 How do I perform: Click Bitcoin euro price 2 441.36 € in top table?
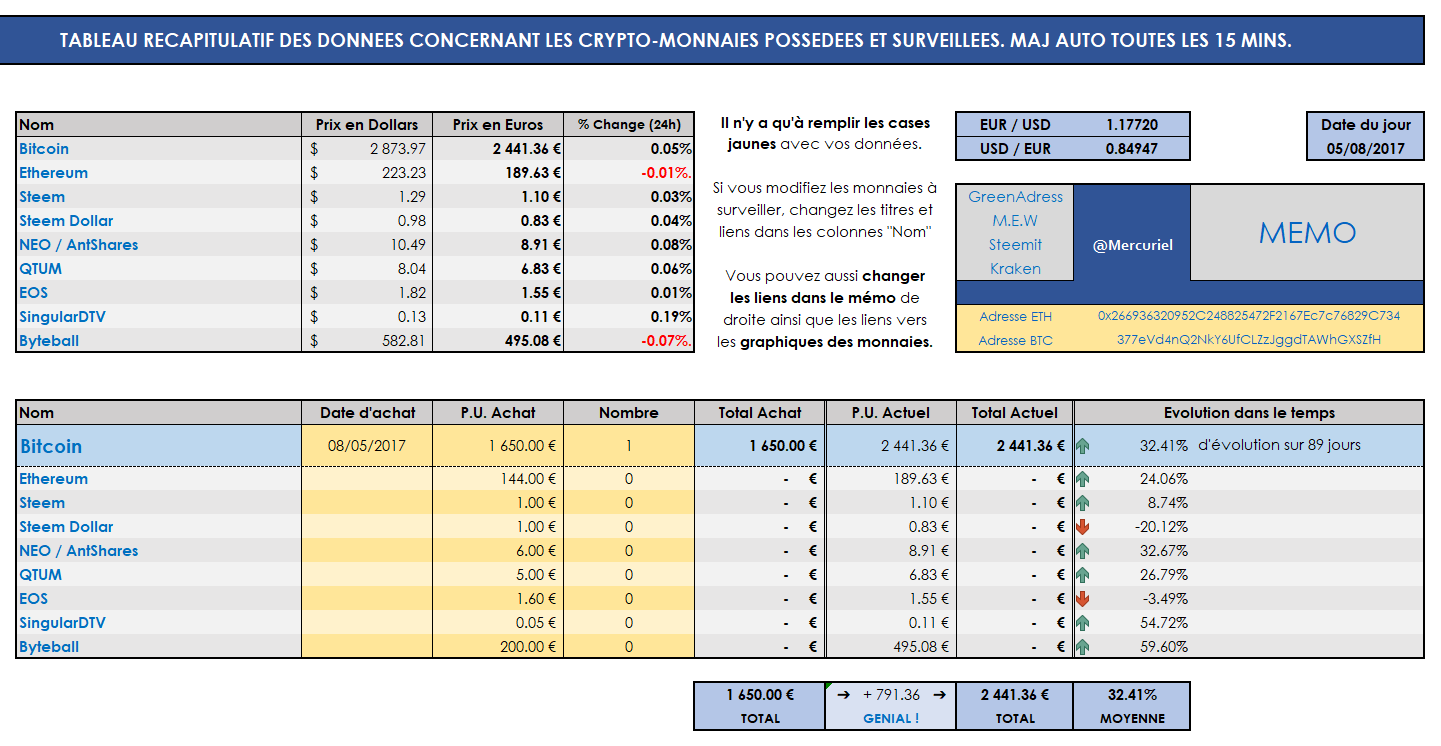point(498,149)
